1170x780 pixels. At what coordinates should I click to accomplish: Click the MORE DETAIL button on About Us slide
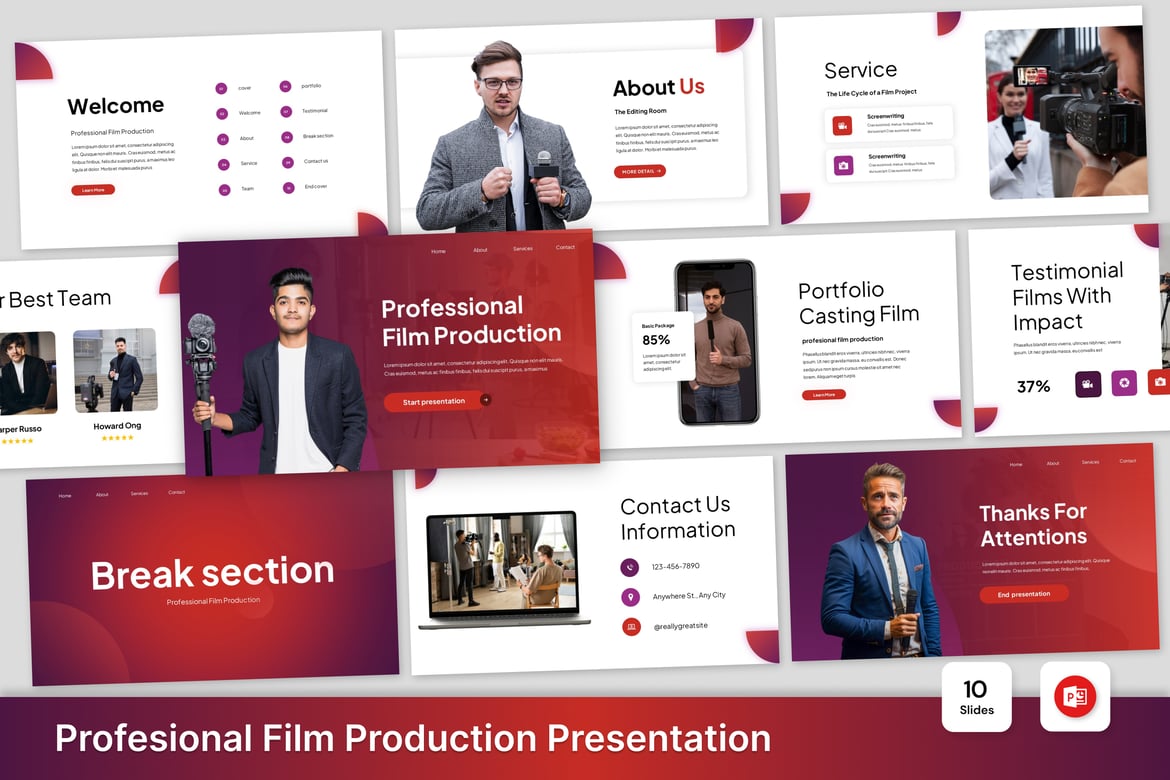click(x=639, y=172)
